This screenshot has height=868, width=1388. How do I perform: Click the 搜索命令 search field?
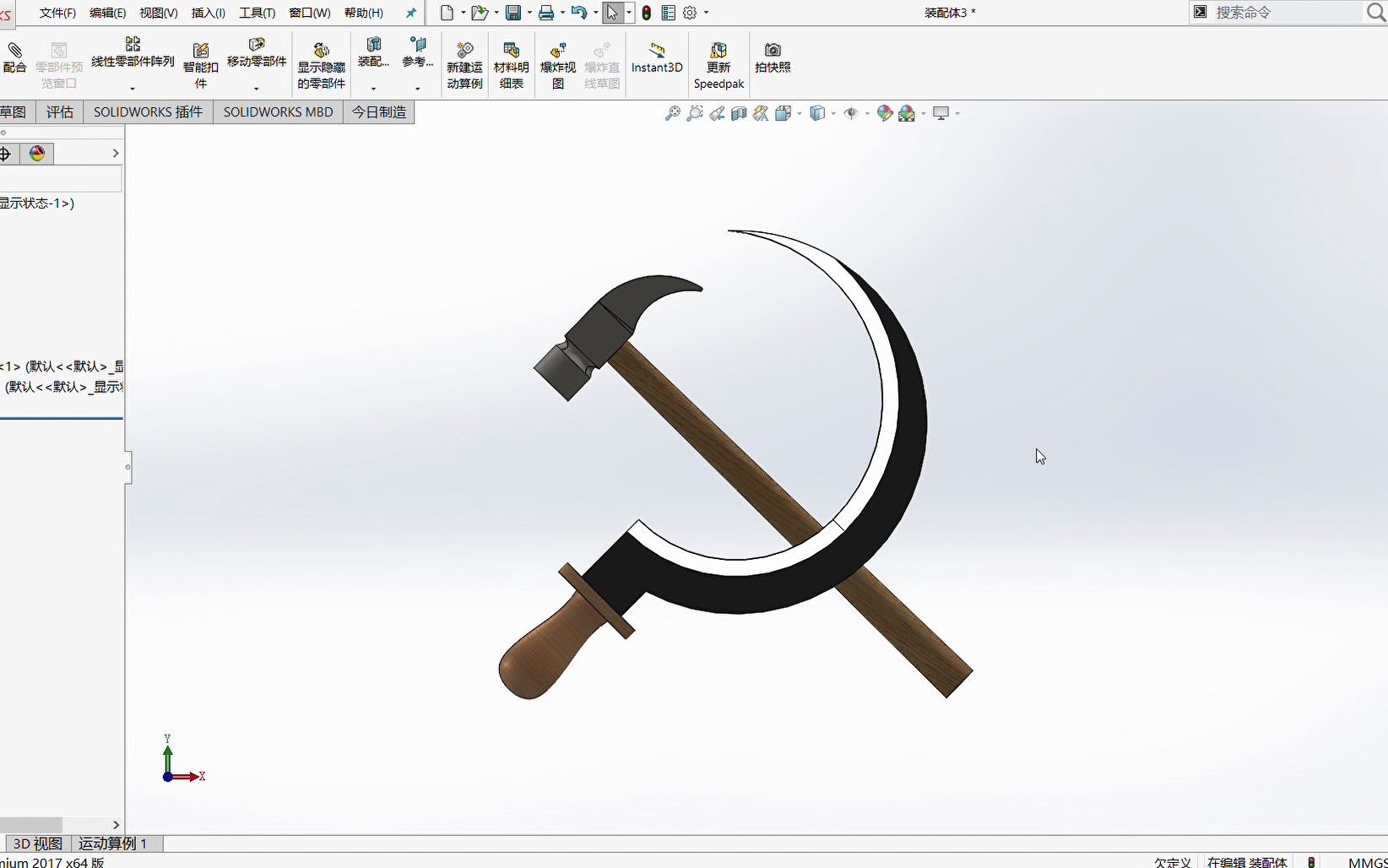point(1288,12)
